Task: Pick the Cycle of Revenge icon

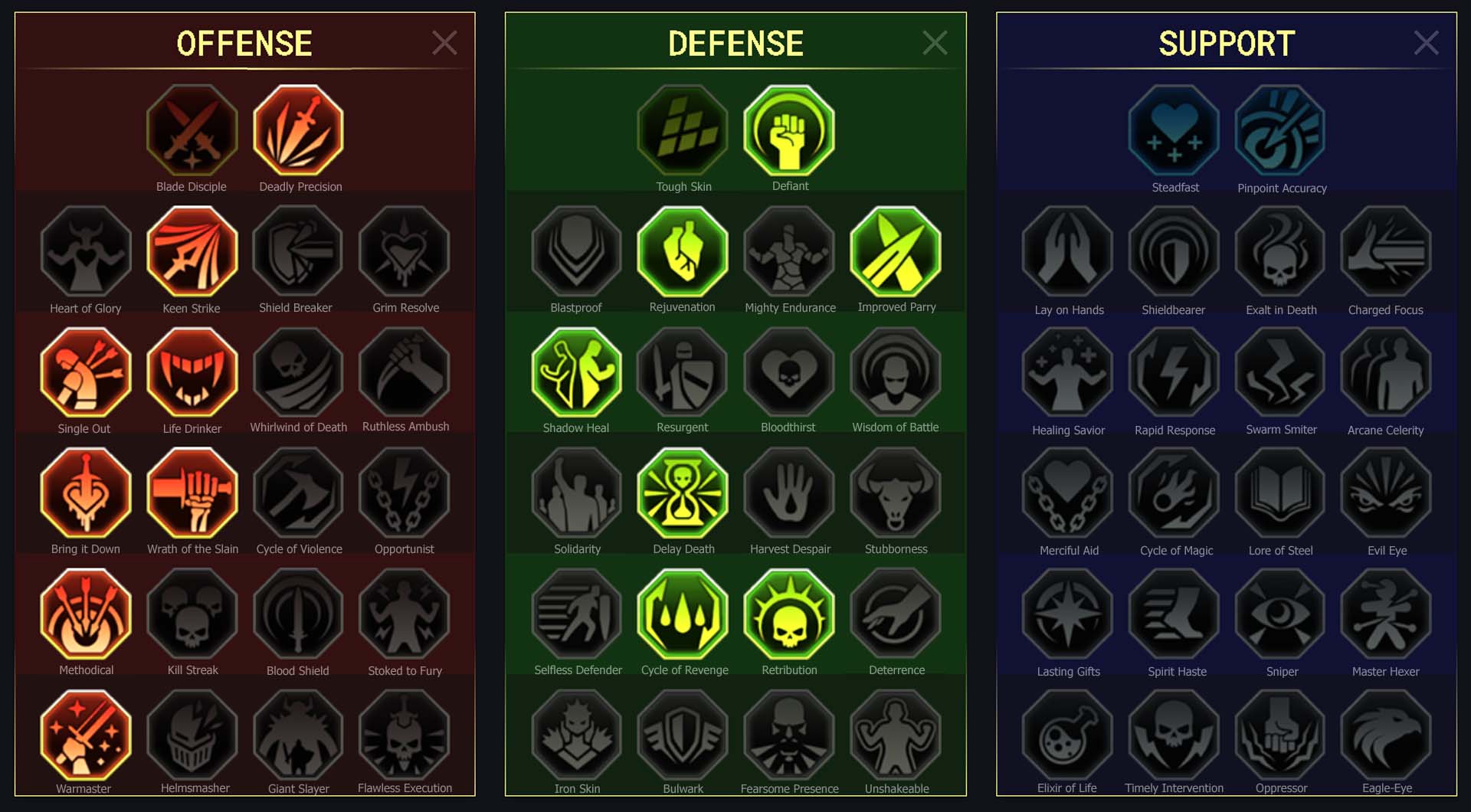Action: click(x=683, y=614)
